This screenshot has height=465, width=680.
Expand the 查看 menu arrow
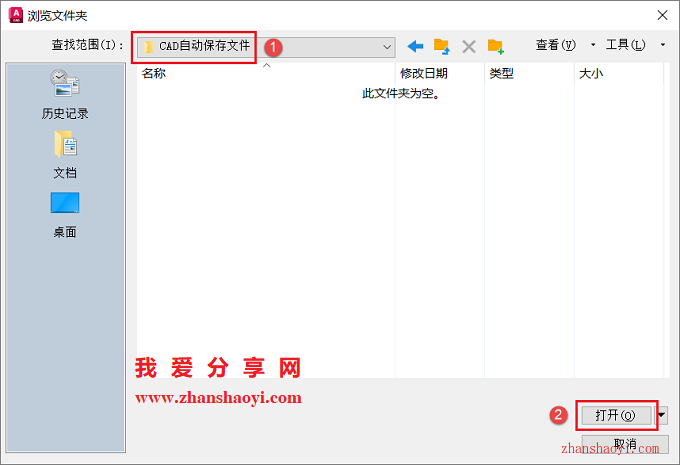click(x=593, y=45)
